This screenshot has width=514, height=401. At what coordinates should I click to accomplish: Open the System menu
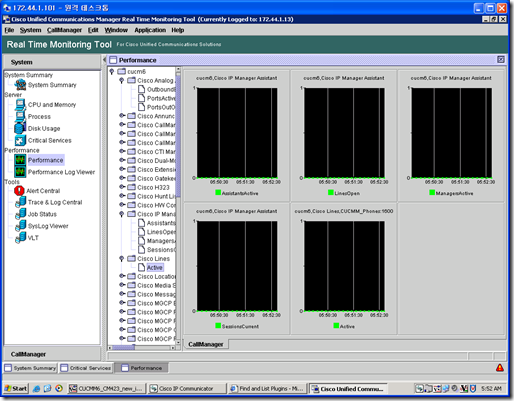click(30, 30)
